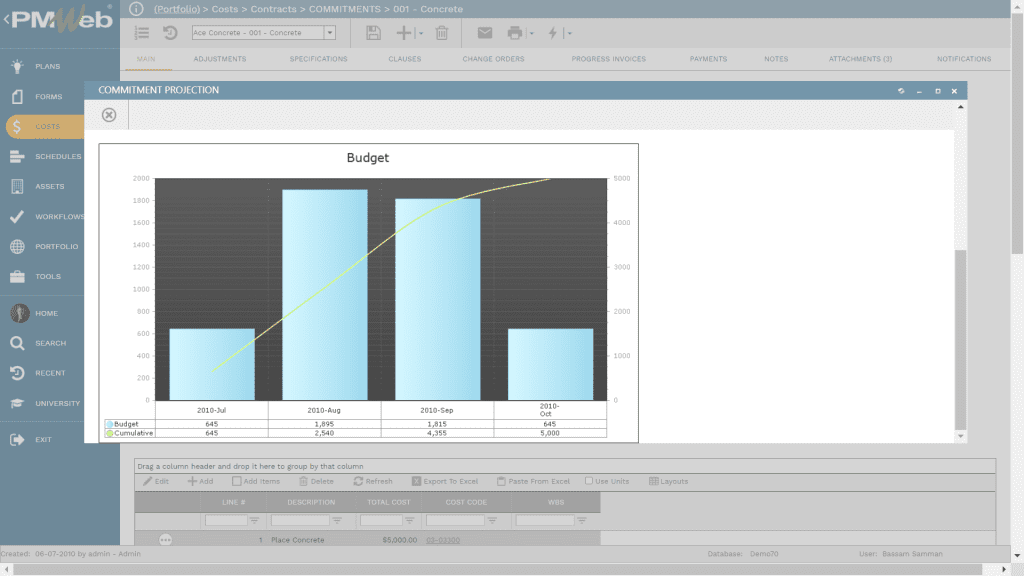This screenshot has width=1024, height=576.
Task: Open the Search magnifier icon
Action: click(17, 343)
